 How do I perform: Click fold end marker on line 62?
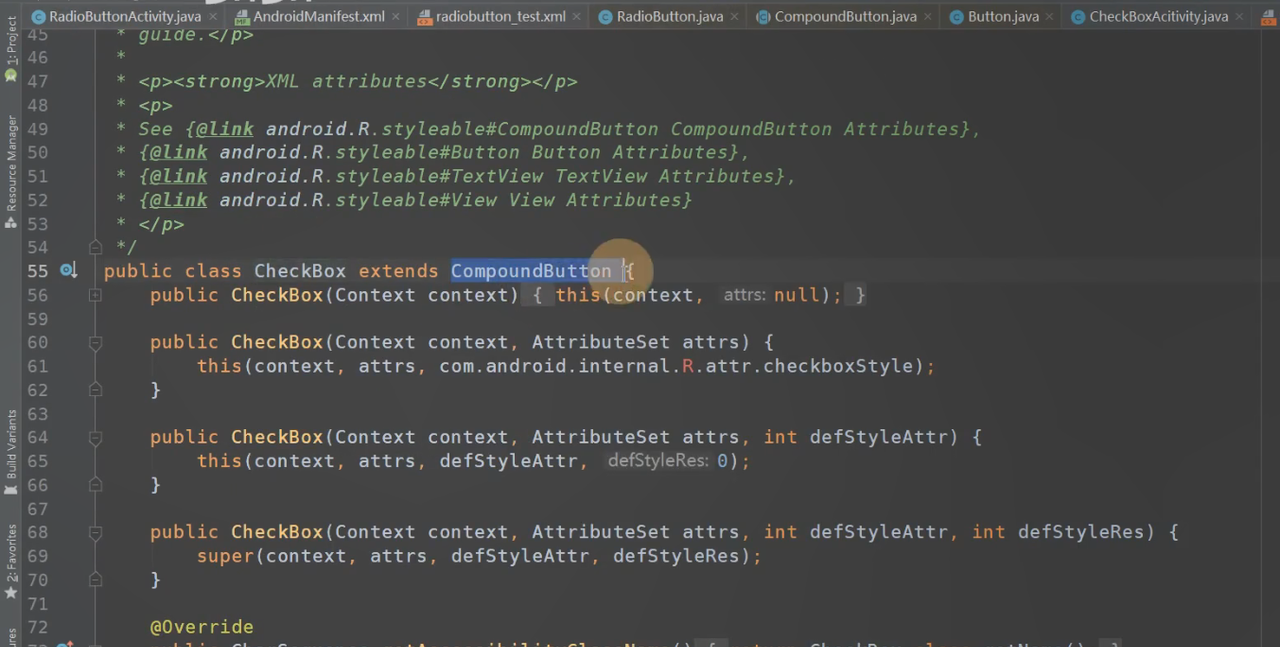point(95,390)
